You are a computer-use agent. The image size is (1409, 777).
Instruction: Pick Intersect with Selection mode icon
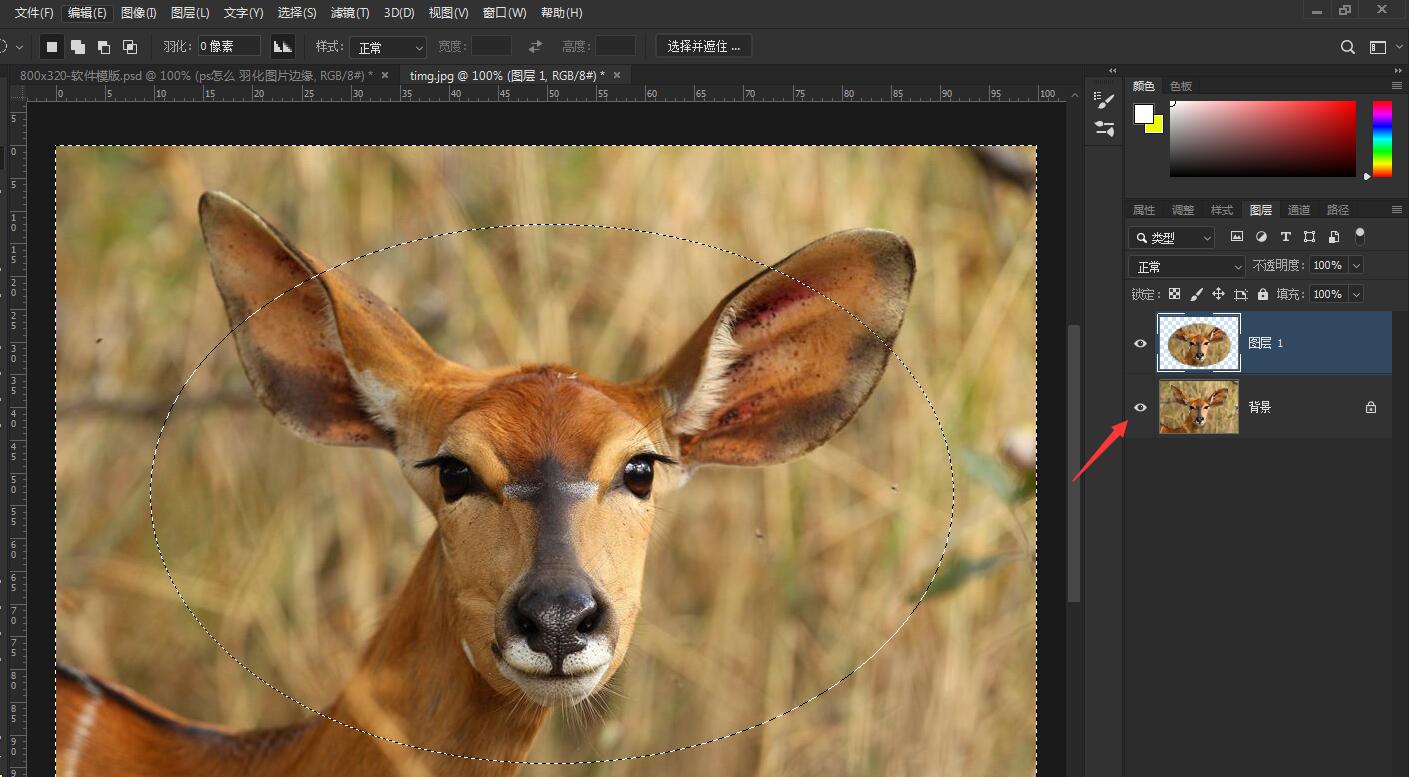130,47
